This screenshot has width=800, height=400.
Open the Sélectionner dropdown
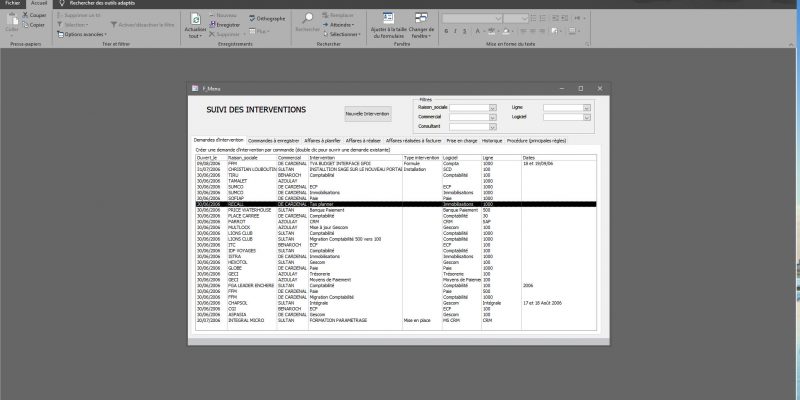coord(342,34)
